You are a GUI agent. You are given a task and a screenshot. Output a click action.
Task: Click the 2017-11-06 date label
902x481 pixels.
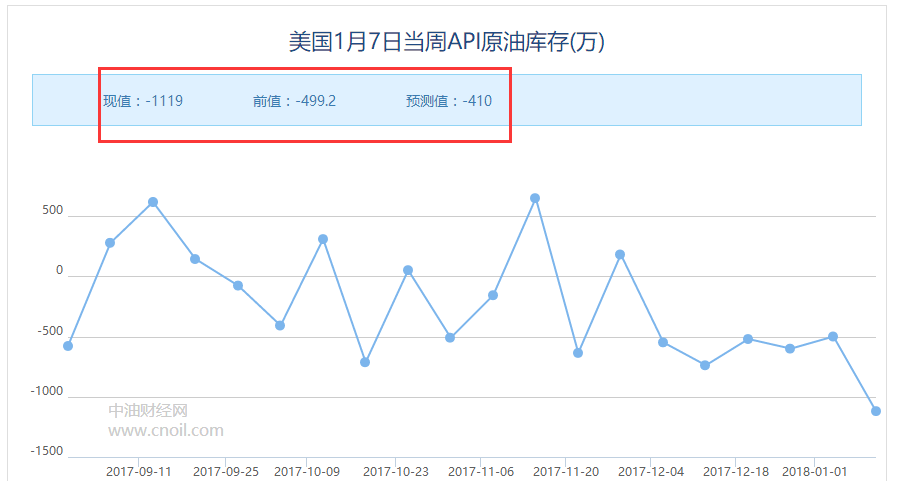pyautogui.click(x=481, y=471)
